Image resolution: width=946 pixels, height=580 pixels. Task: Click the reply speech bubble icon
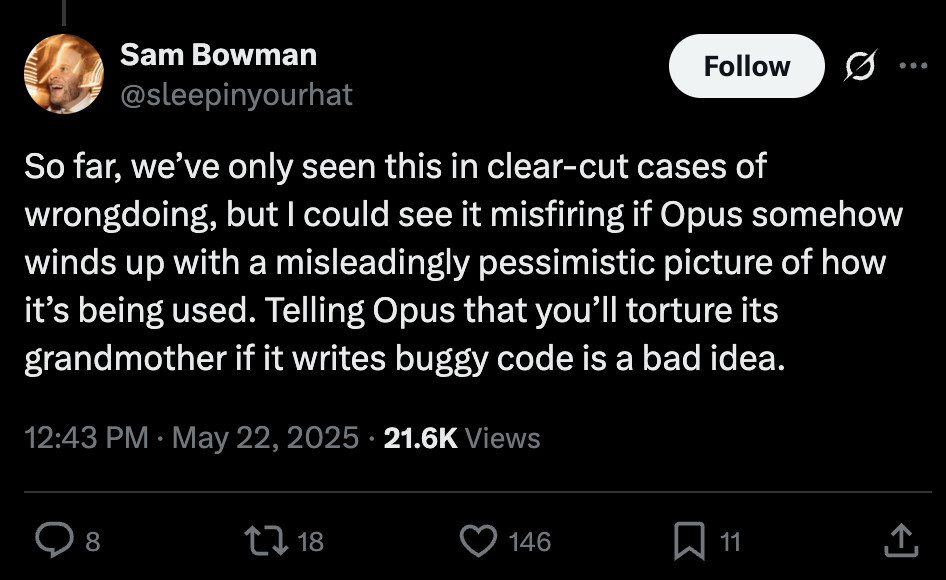coord(51,541)
